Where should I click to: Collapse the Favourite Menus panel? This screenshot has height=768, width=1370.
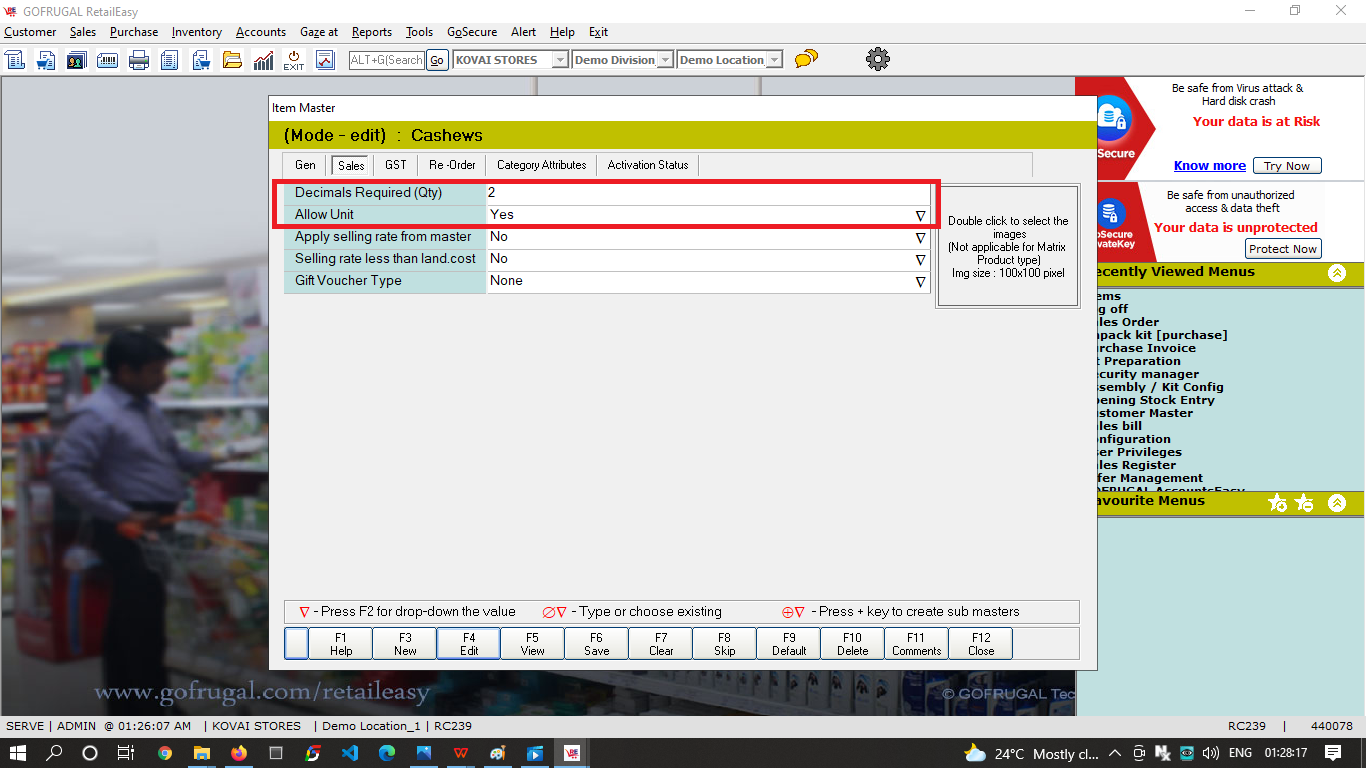click(x=1337, y=502)
